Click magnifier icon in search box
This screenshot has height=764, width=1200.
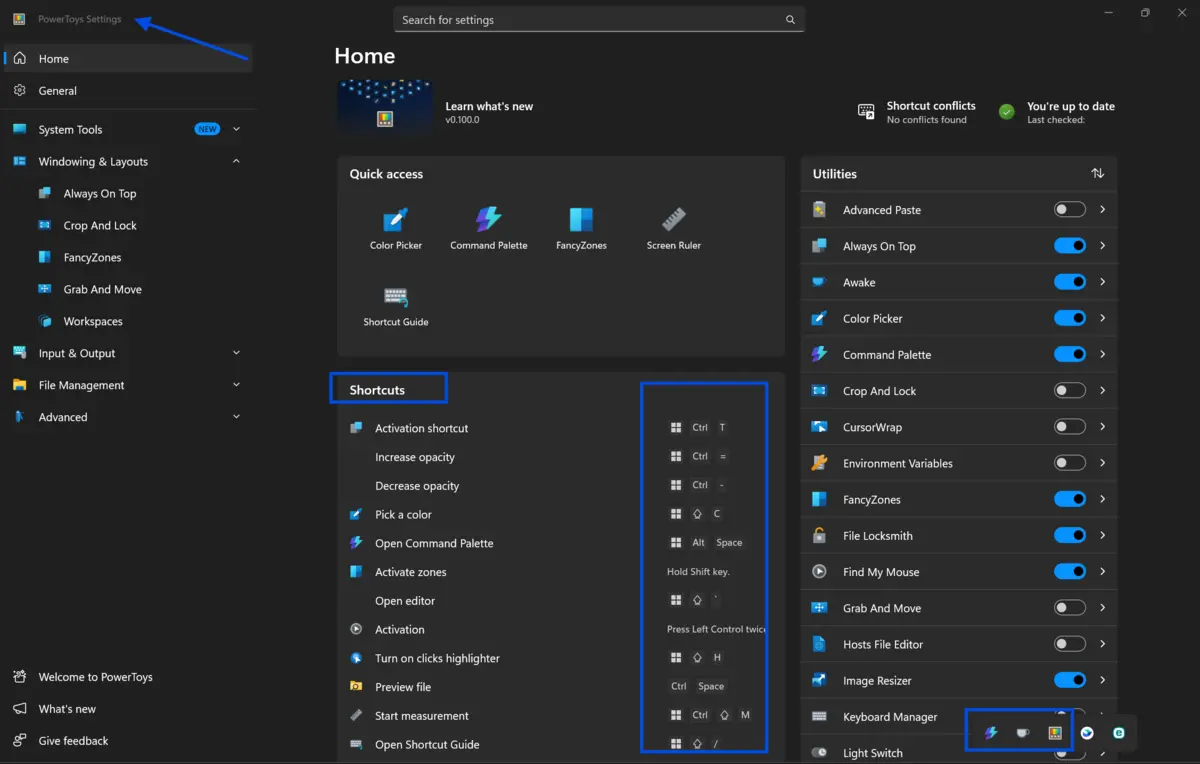coord(790,20)
